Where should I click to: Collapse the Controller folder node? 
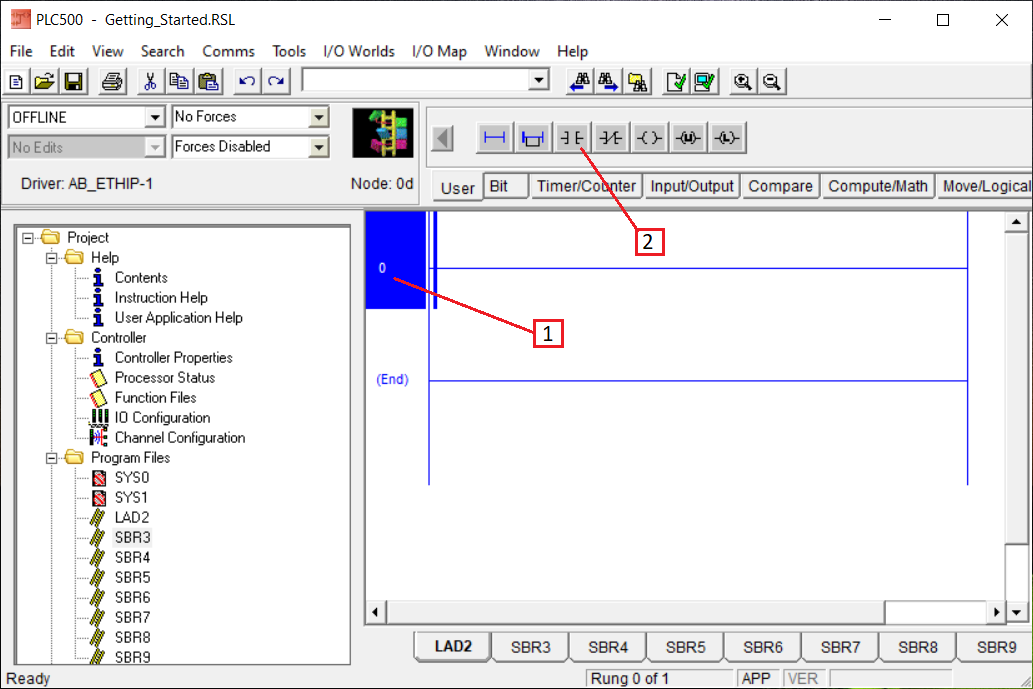(51, 338)
